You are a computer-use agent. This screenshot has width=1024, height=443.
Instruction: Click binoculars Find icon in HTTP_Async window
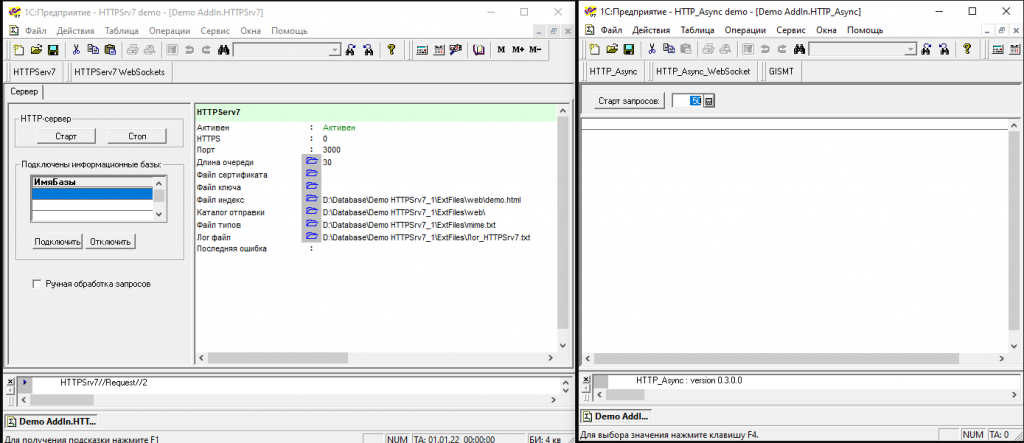tap(798, 49)
